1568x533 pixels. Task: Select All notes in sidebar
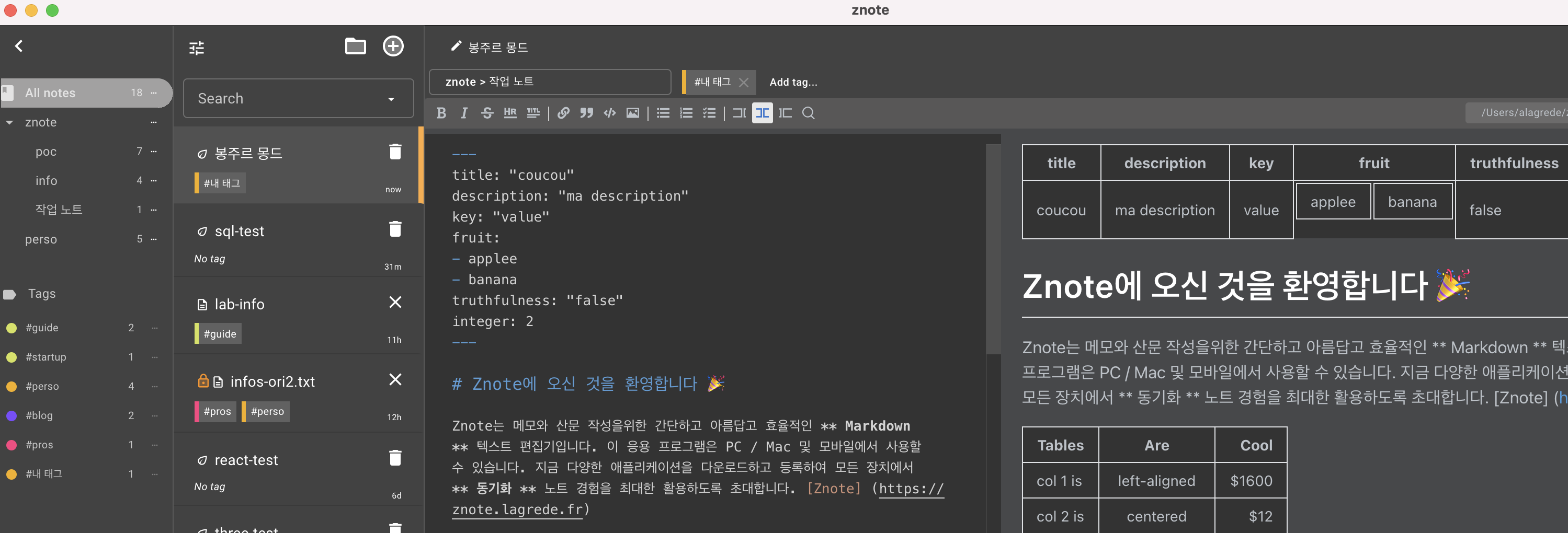click(x=86, y=92)
